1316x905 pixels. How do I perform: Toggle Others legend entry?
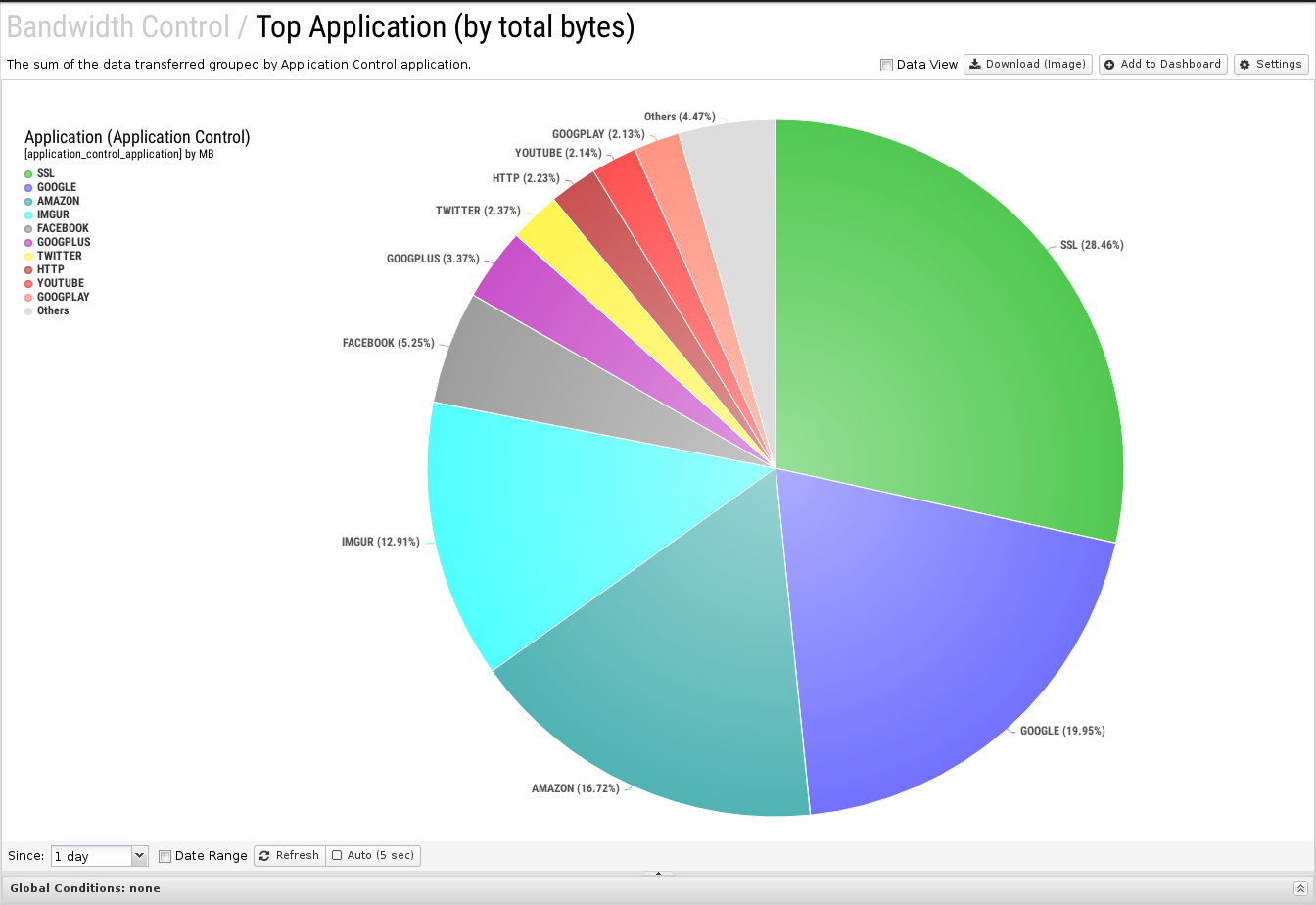click(x=47, y=310)
